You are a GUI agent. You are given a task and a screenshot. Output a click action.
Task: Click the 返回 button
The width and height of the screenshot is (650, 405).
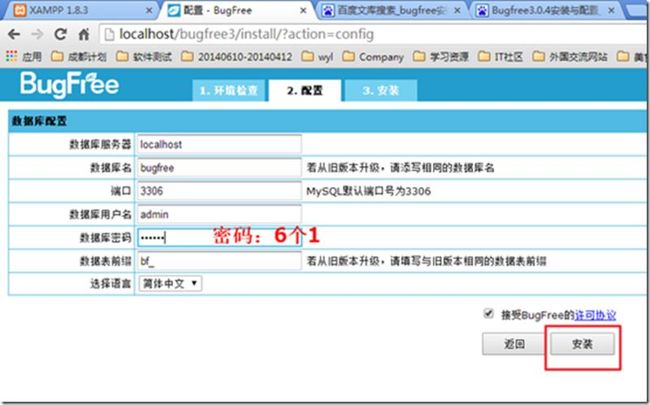click(x=513, y=344)
